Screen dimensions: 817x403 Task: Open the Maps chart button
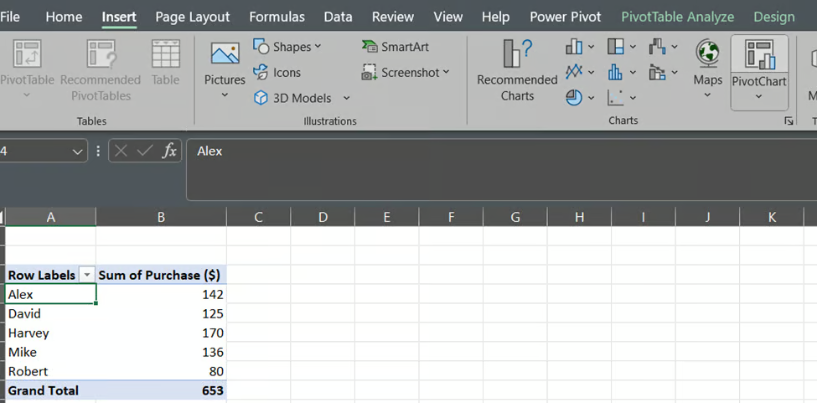[707, 65]
